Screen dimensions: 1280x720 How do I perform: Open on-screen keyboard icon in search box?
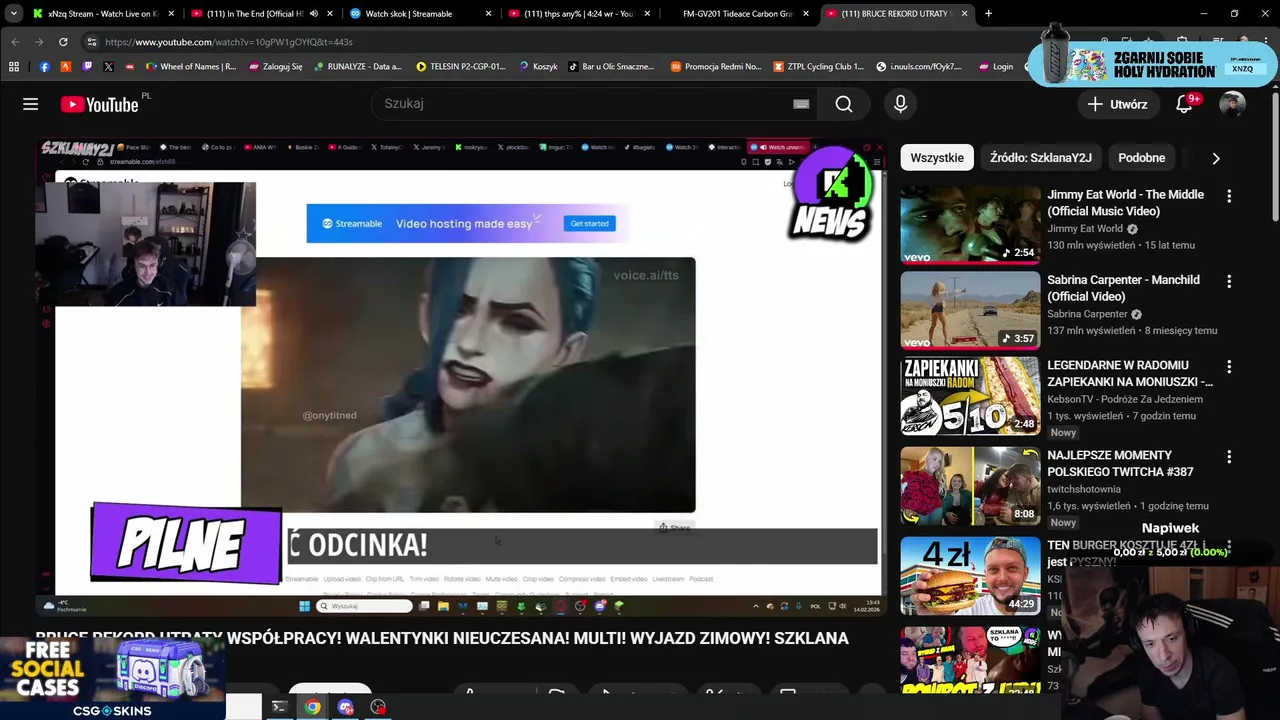coord(801,104)
